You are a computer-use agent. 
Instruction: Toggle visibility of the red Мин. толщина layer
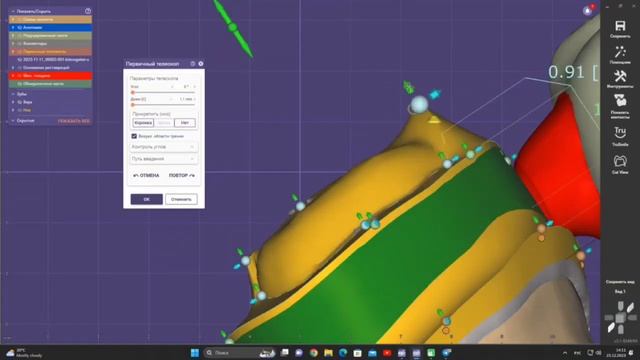click(19, 76)
